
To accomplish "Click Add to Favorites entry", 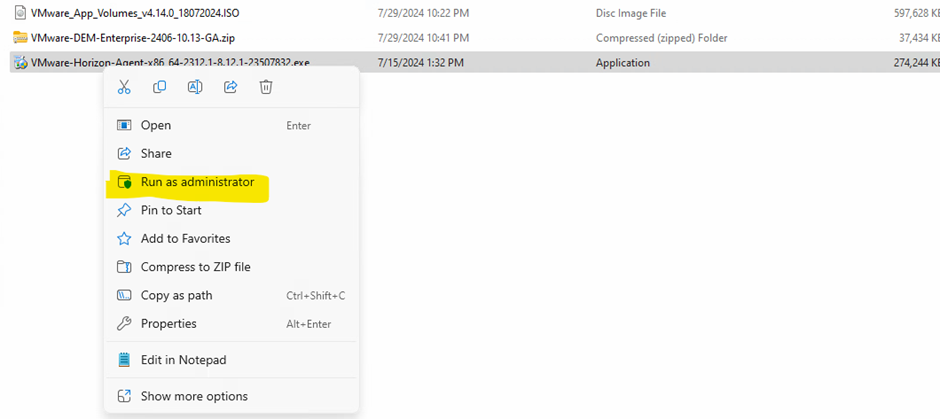I will 185,239.
